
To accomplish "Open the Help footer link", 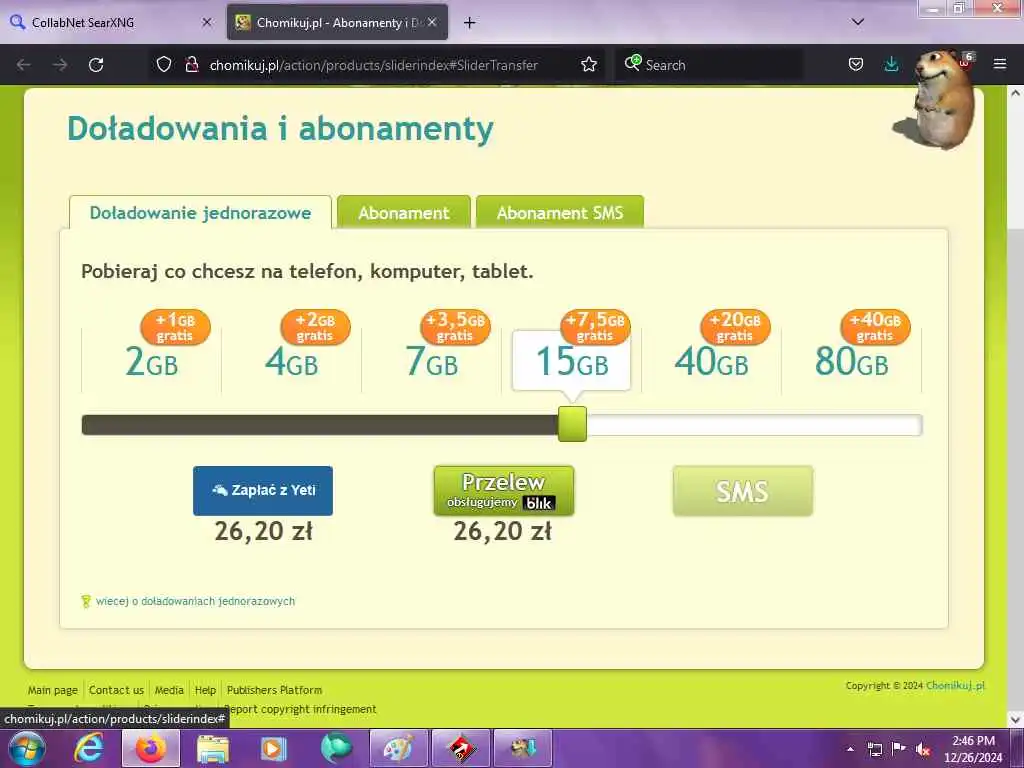I will (x=205, y=690).
